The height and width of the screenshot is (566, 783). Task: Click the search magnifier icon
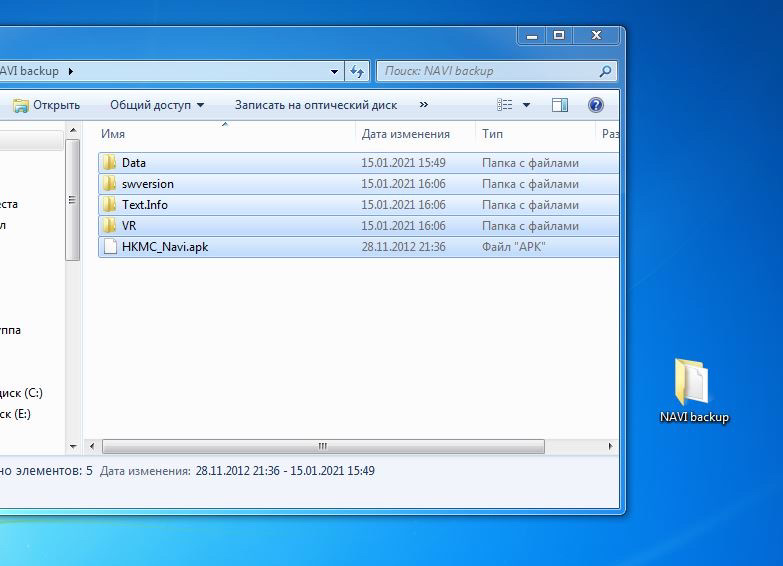605,71
